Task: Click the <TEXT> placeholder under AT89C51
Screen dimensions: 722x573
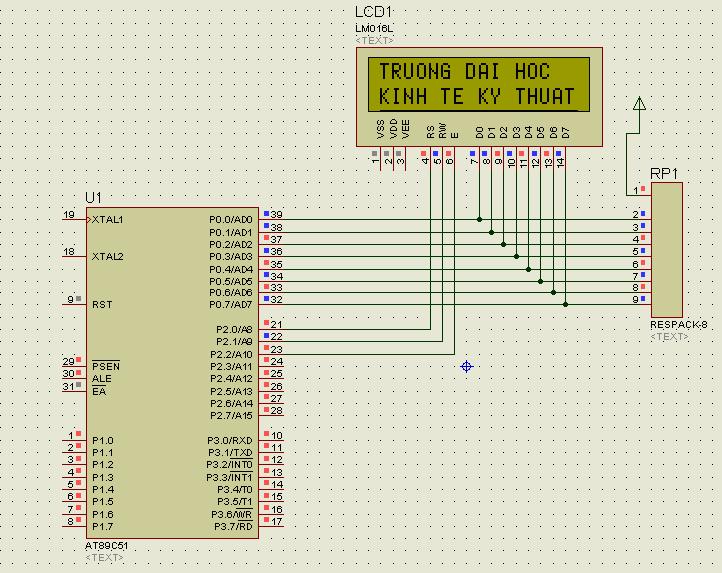Action: click(104, 558)
